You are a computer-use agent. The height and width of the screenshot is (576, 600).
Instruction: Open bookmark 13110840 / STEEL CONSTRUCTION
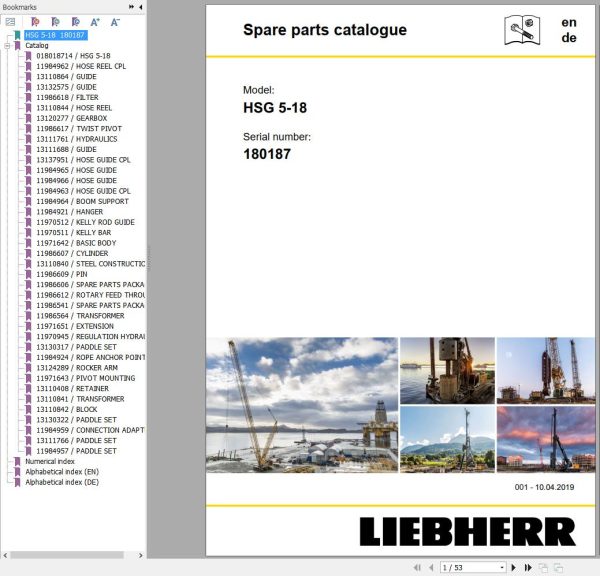coord(91,264)
